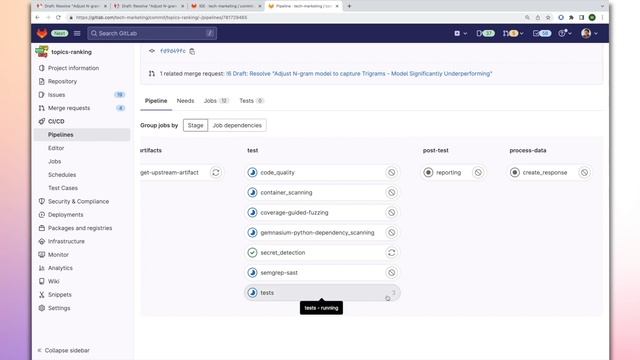640x360 pixels.
Task: Open the user avatar menu
Action: 589,33
